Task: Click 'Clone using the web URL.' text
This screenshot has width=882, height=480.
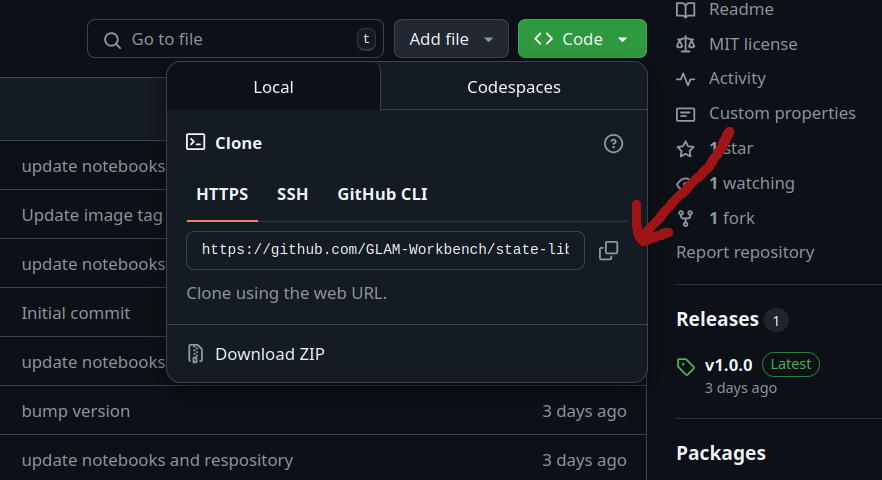Action: (x=287, y=294)
